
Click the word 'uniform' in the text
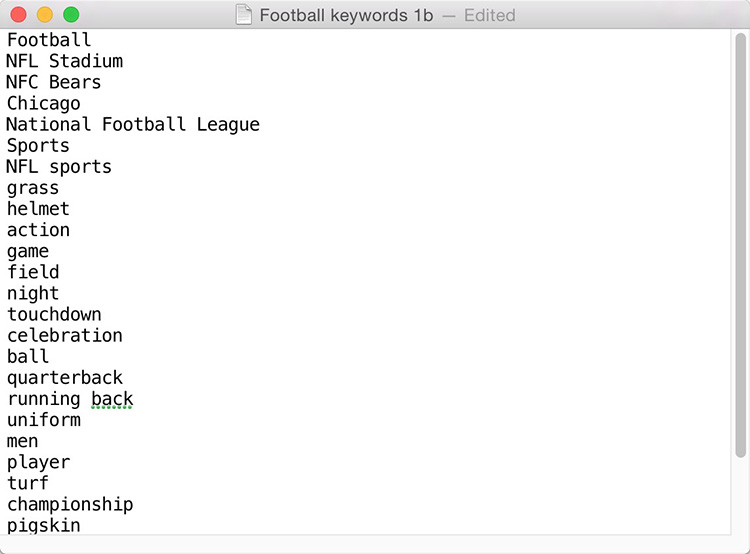(x=44, y=420)
